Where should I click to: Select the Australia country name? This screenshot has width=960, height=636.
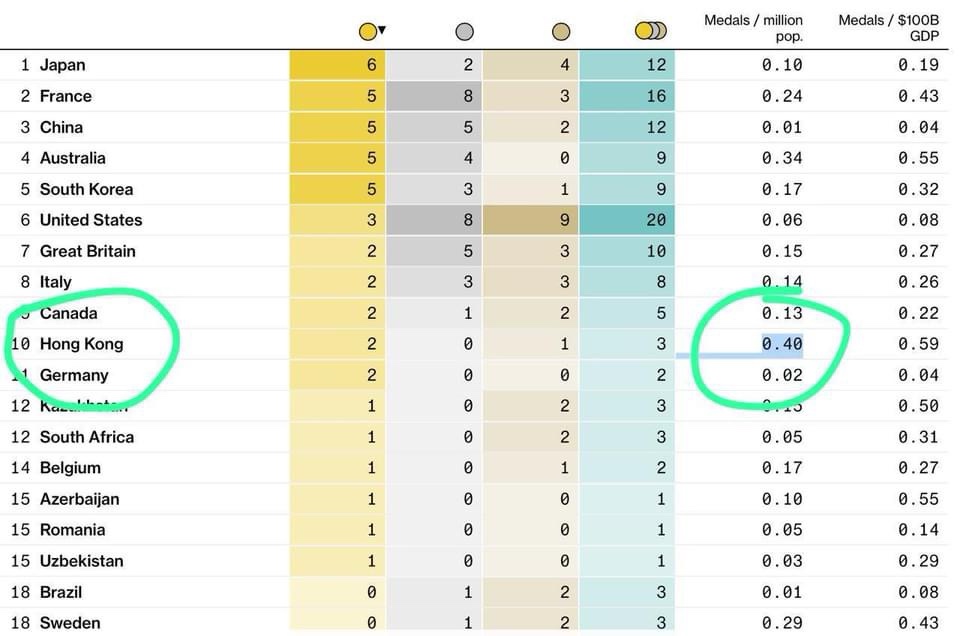coord(72,158)
